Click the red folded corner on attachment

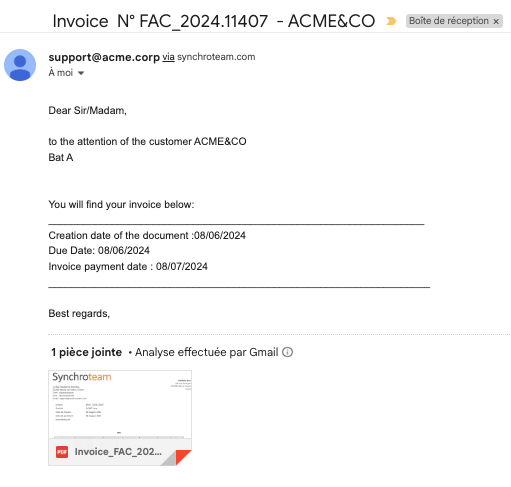pos(183,457)
